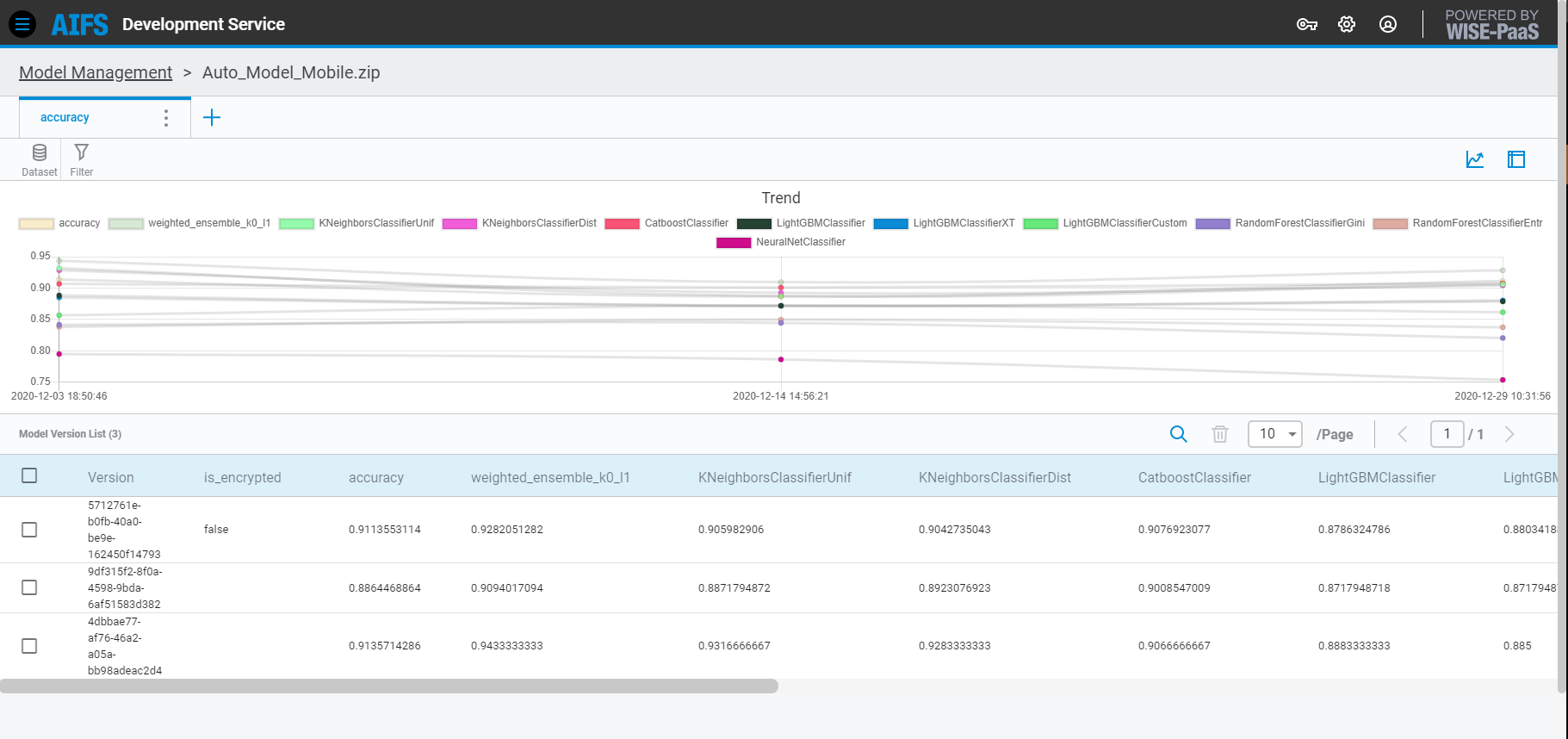This screenshot has height=739, width=1568.
Task: Click the 2020-12-14 14:56:21 axis label
Action: click(781, 396)
